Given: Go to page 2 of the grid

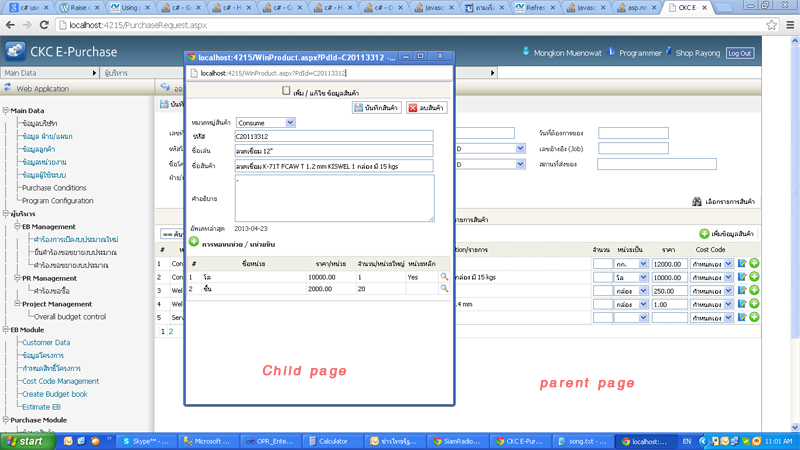Looking at the screenshot, I should [171, 332].
